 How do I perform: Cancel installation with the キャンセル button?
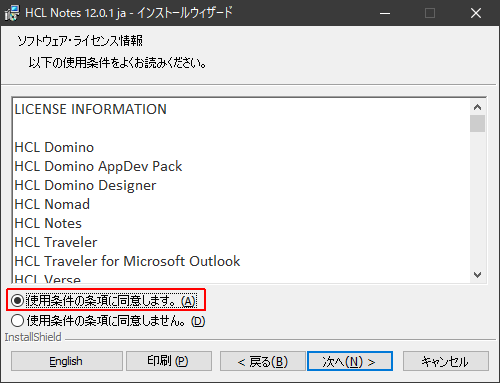(x=446, y=361)
